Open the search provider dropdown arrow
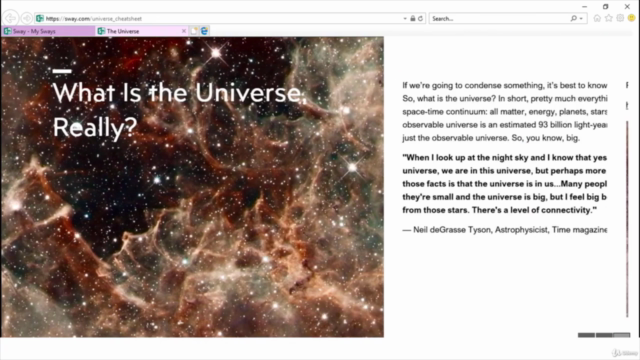 (581, 18)
